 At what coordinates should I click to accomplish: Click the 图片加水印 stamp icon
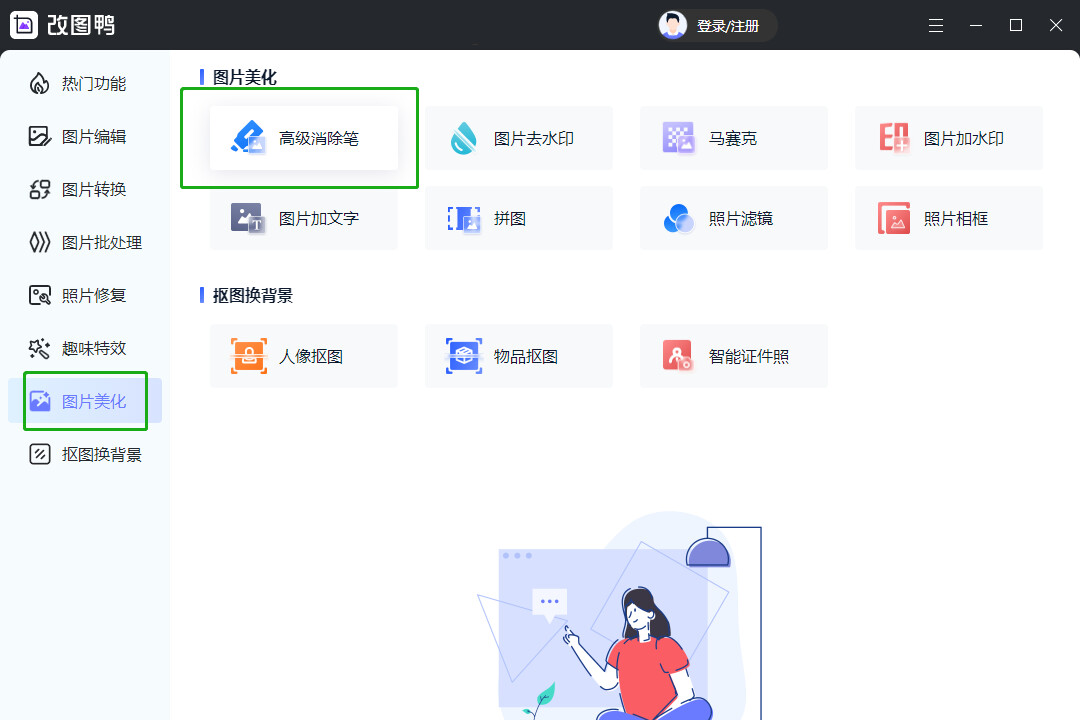[x=894, y=137]
